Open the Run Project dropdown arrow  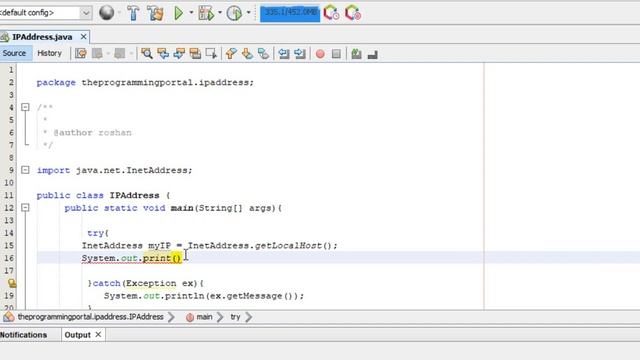191,13
